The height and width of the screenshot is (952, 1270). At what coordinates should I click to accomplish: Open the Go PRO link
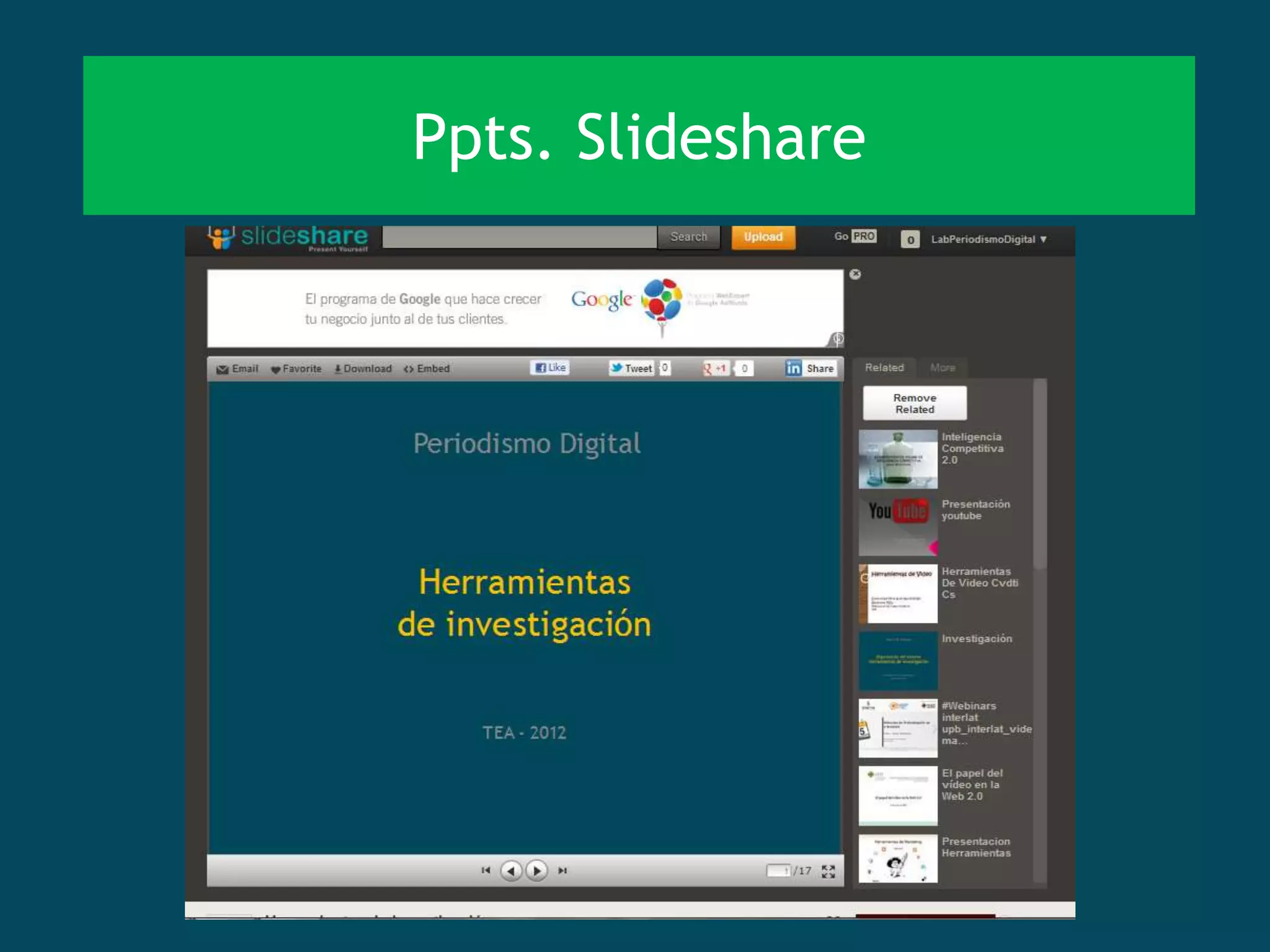[855, 236]
